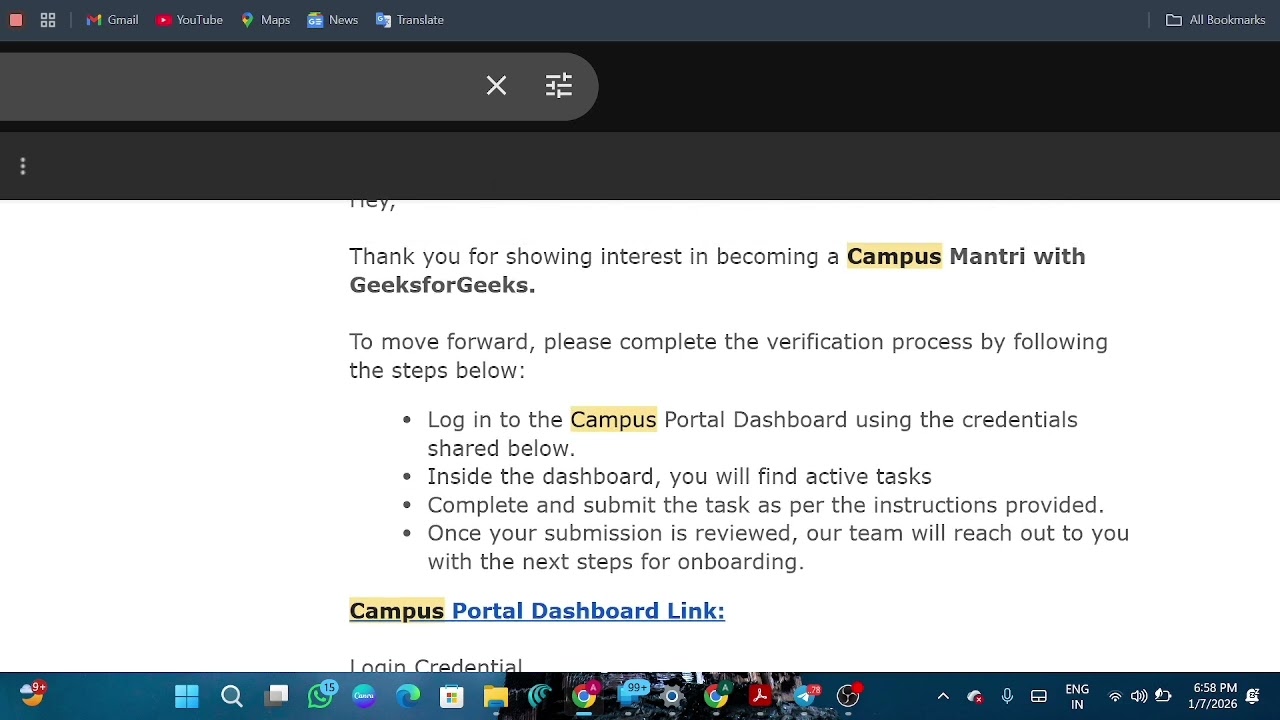Open Task View on the taskbar

(x=277, y=696)
